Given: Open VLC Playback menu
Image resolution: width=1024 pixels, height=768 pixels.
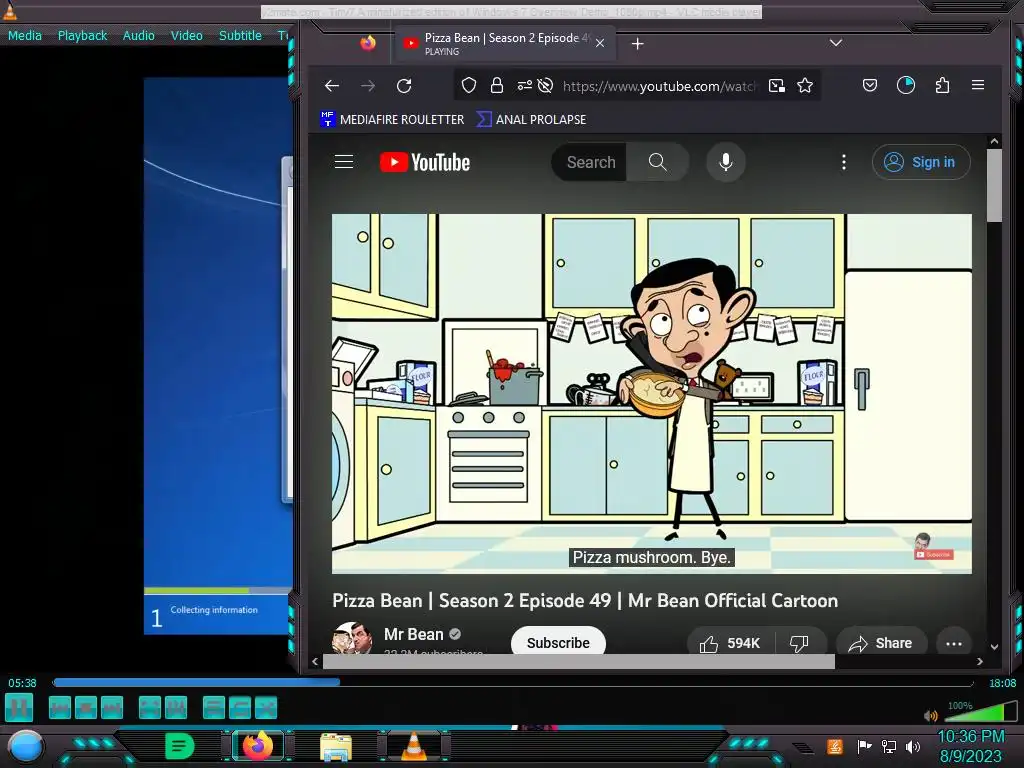Looking at the screenshot, I should pyautogui.click(x=82, y=35).
